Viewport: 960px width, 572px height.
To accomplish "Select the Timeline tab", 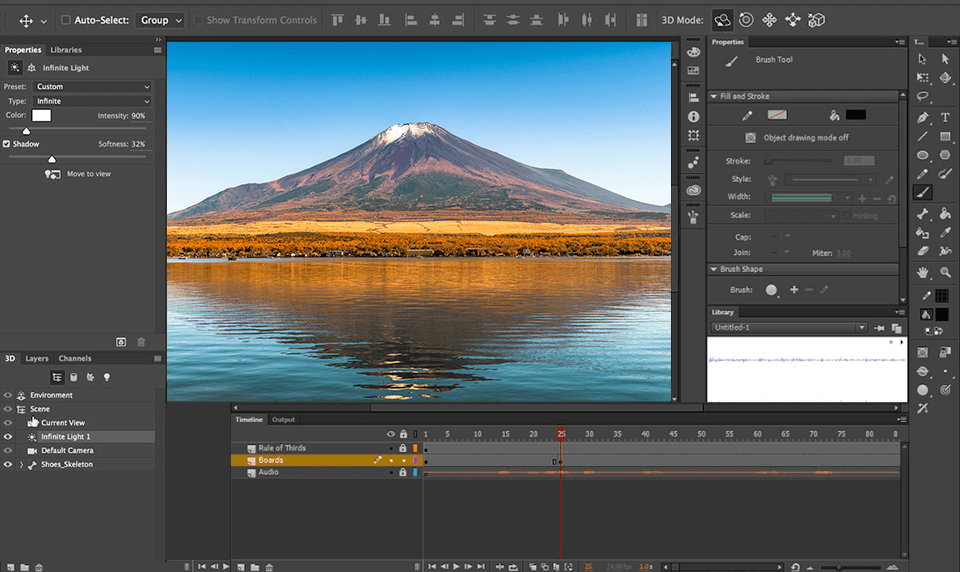I will click(249, 420).
